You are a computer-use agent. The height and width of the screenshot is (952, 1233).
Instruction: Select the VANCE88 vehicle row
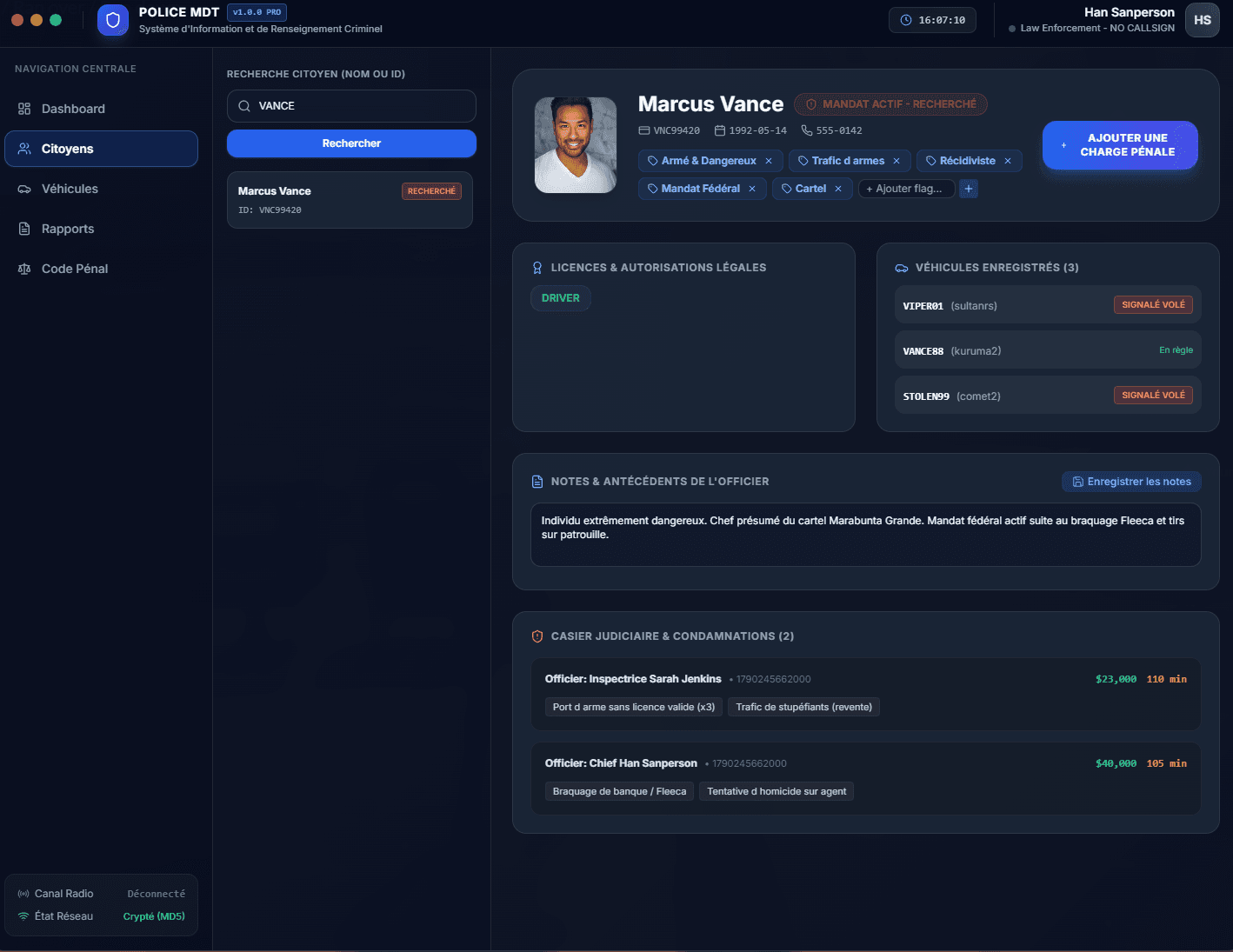(x=1048, y=350)
